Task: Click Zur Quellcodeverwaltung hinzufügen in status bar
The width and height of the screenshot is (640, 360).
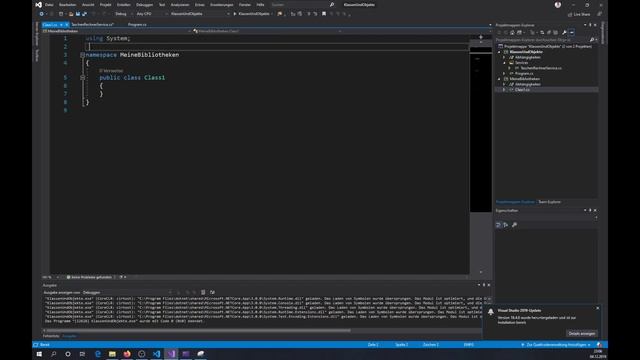Action: coord(556,345)
